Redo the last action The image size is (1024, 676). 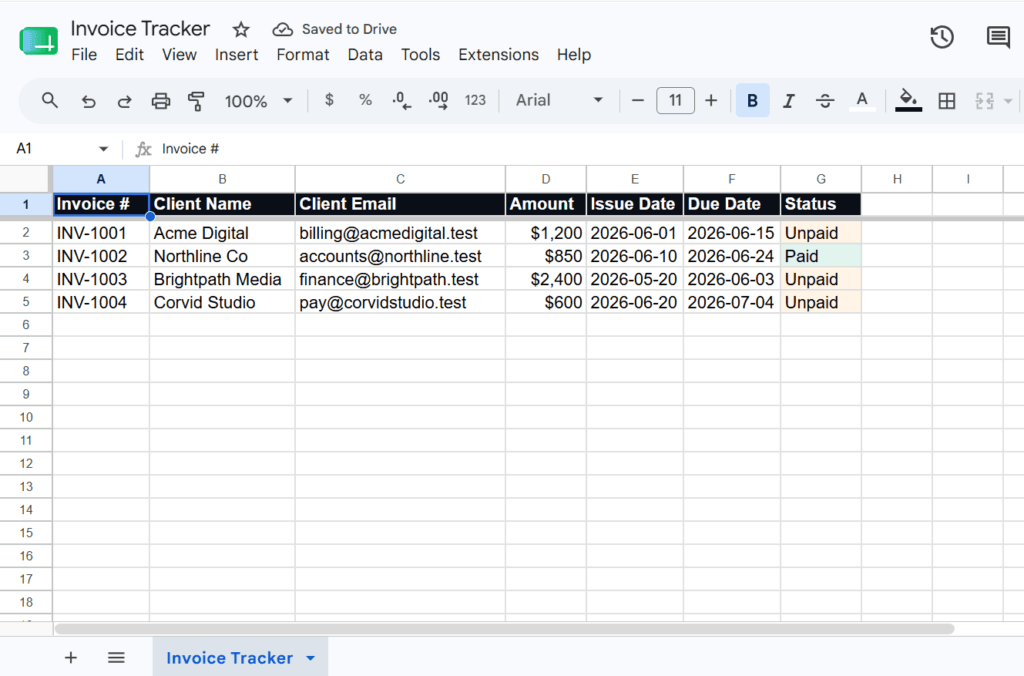124,101
